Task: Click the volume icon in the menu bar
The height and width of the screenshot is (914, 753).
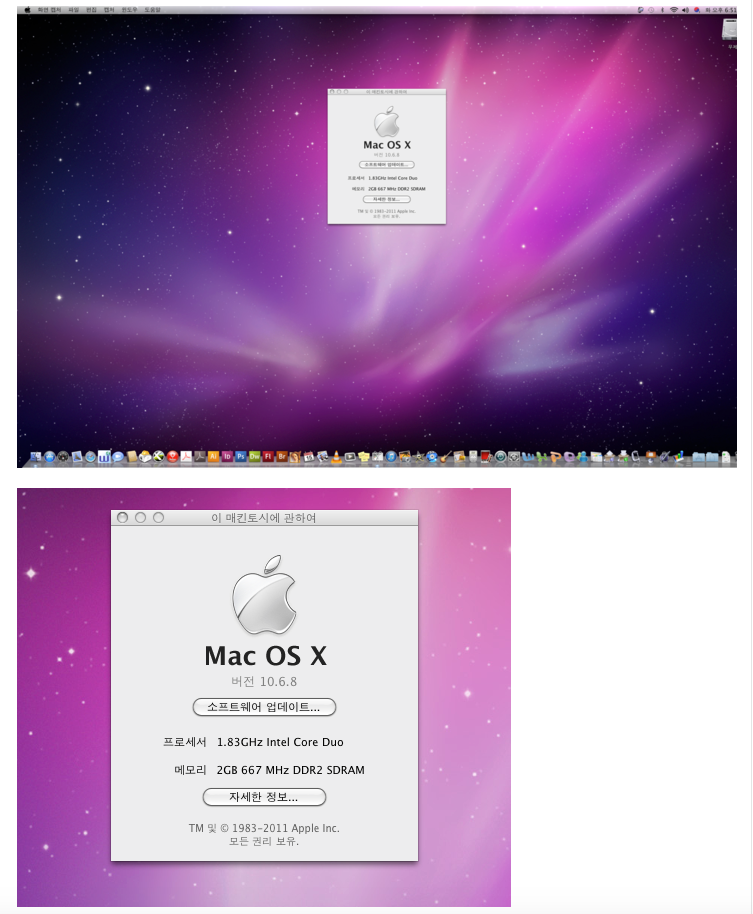Action: [684, 9]
